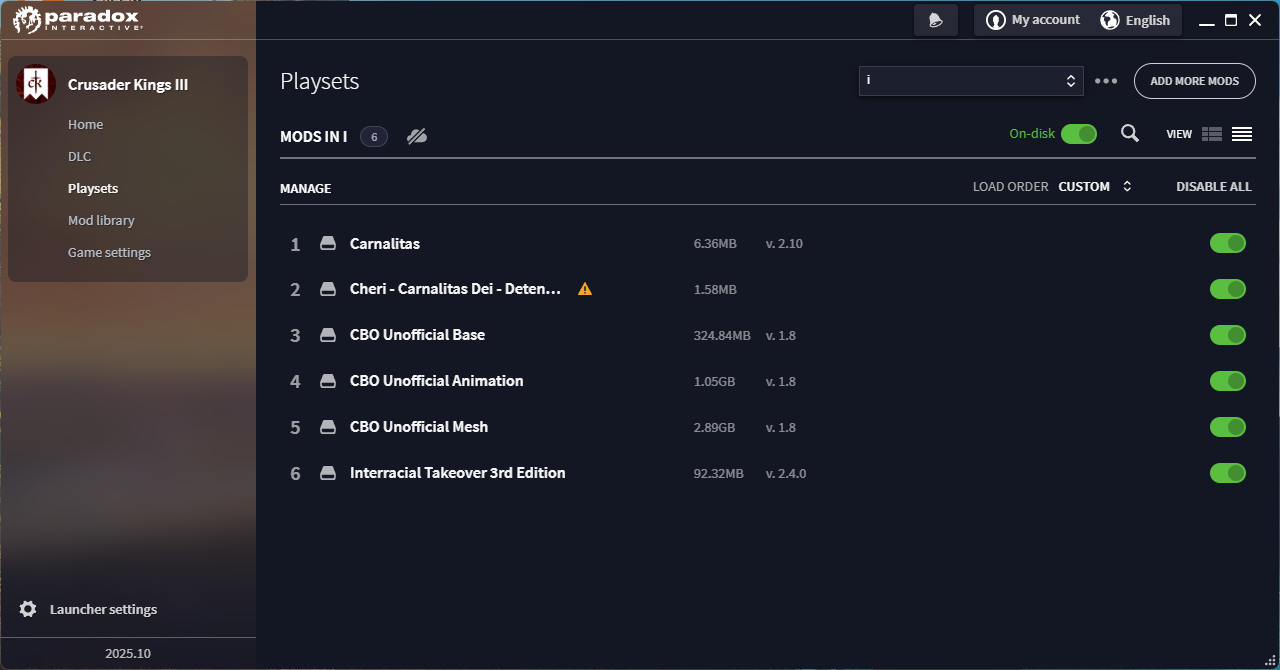The height and width of the screenshot is (670, 1280).
Task: Open the playset three-dots options menu
Action: tap(1106, 81)
